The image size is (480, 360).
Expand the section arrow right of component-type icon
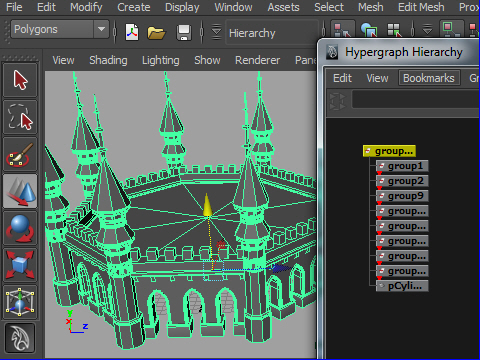(428, 31)
